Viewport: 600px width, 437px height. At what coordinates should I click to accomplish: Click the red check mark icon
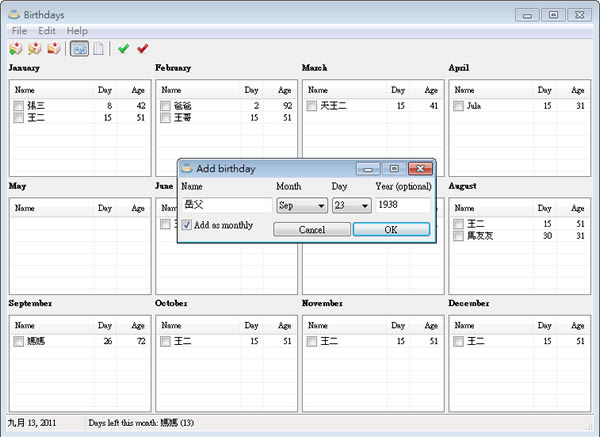(142, 48)
